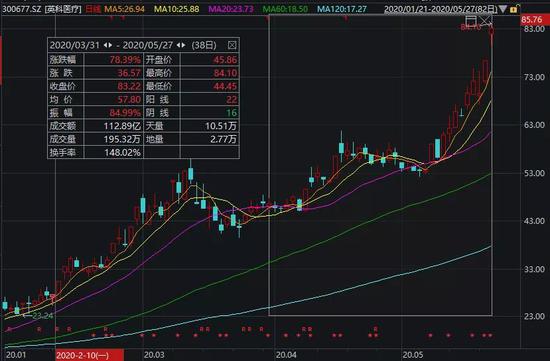Click the 73.00 price axis label
This screenshot has height=361, width=550.
click(534, 77)
